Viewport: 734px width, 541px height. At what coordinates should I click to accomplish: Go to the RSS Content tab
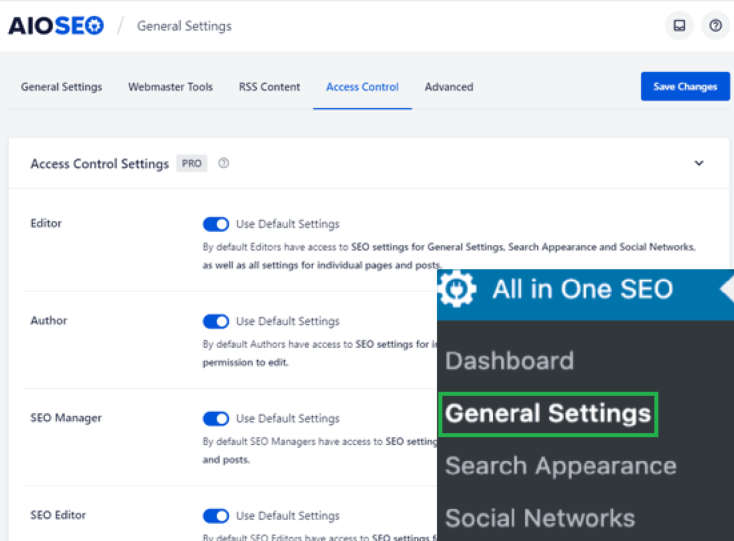[x=269, y=87]
